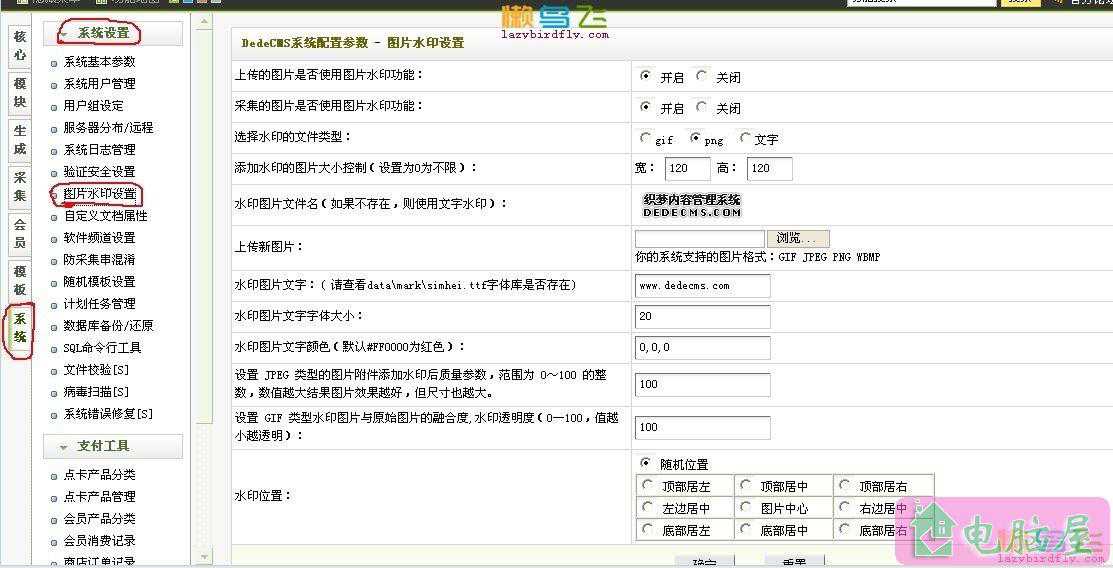This screenshot has height=568, width=1113.
Task: Select 顶部居右 watermark position
Action: 844,486
